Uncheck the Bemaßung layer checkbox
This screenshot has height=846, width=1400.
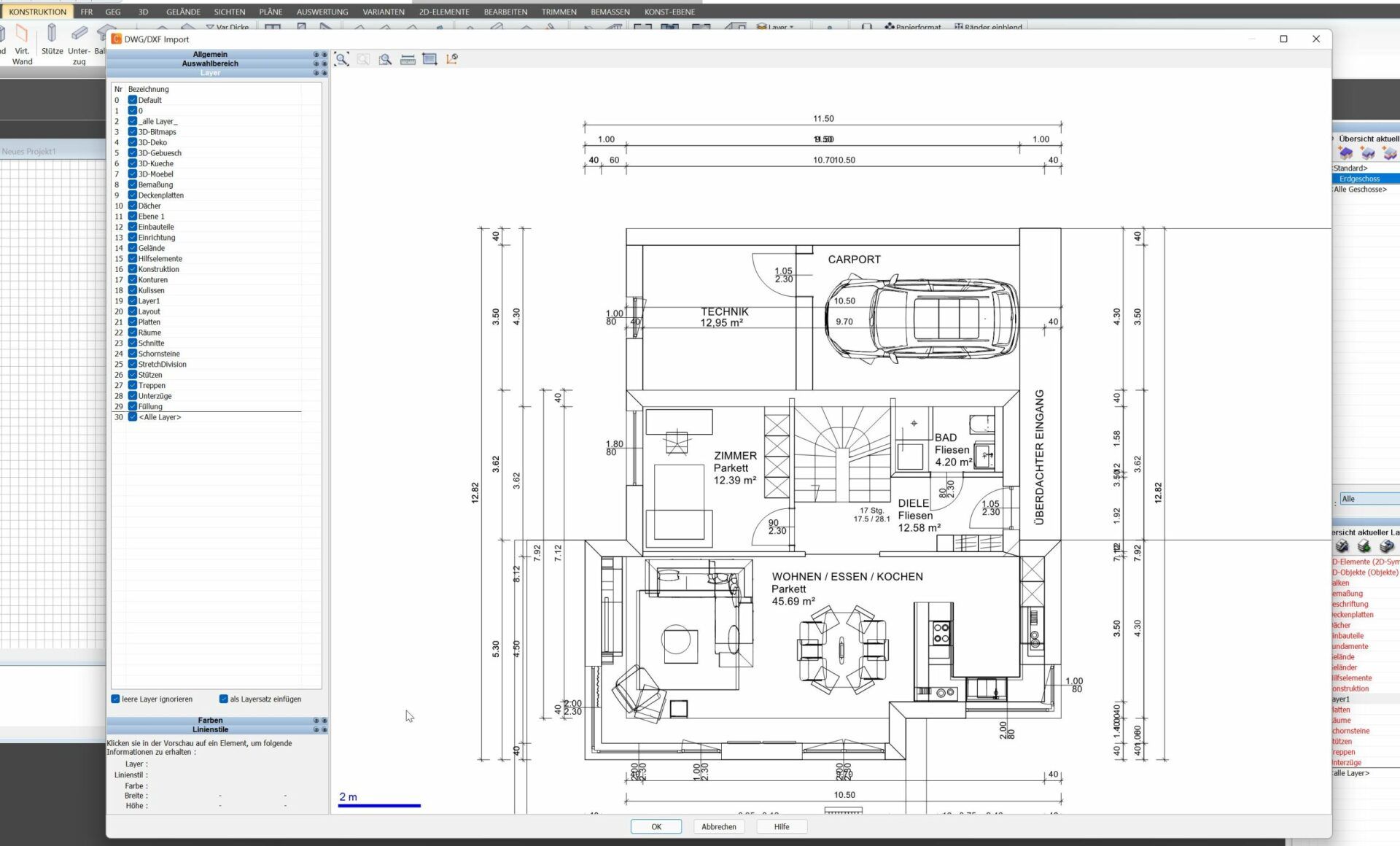[133, 185]
